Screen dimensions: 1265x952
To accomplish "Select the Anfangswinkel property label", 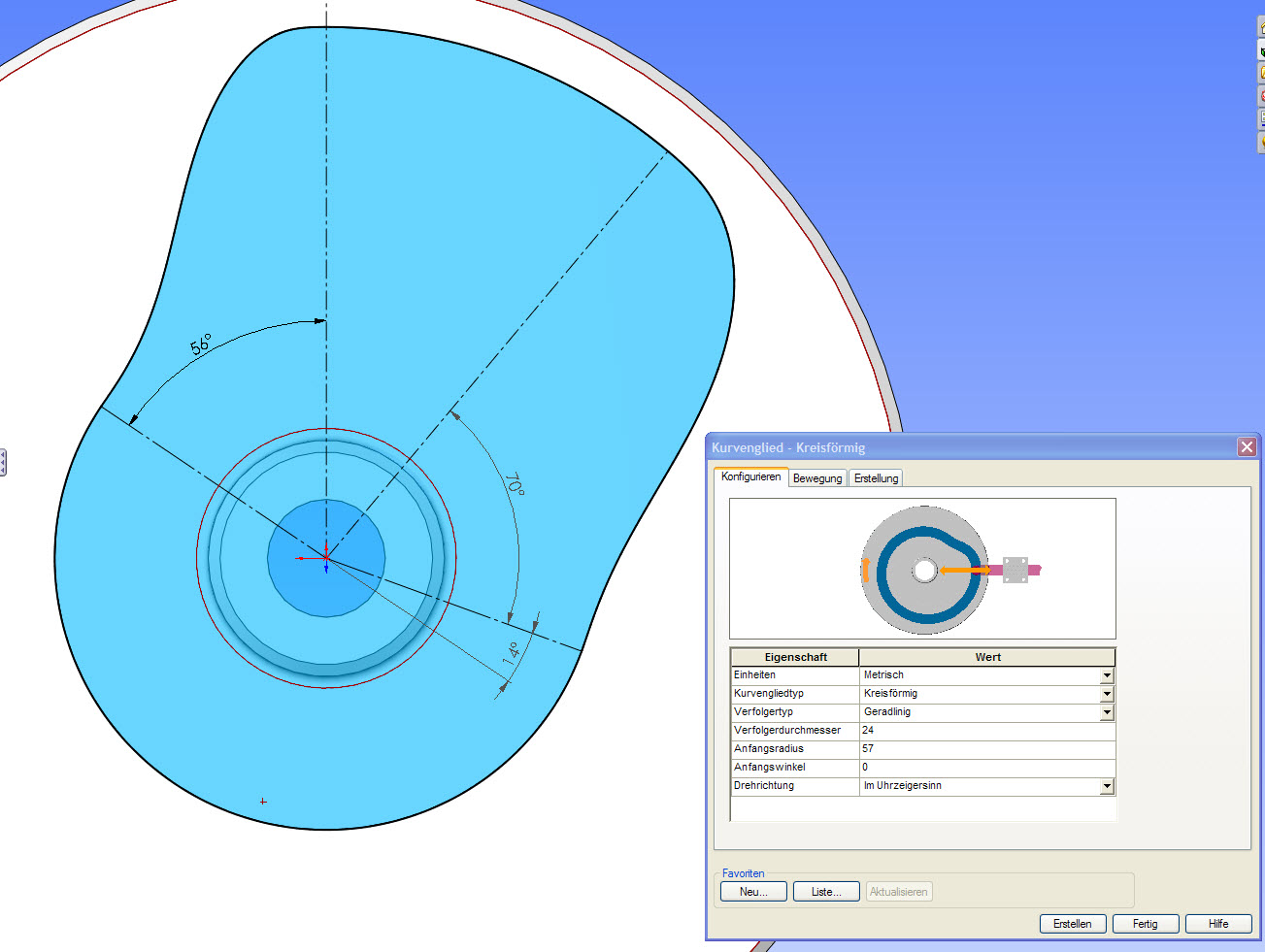I will pos(769,768).
